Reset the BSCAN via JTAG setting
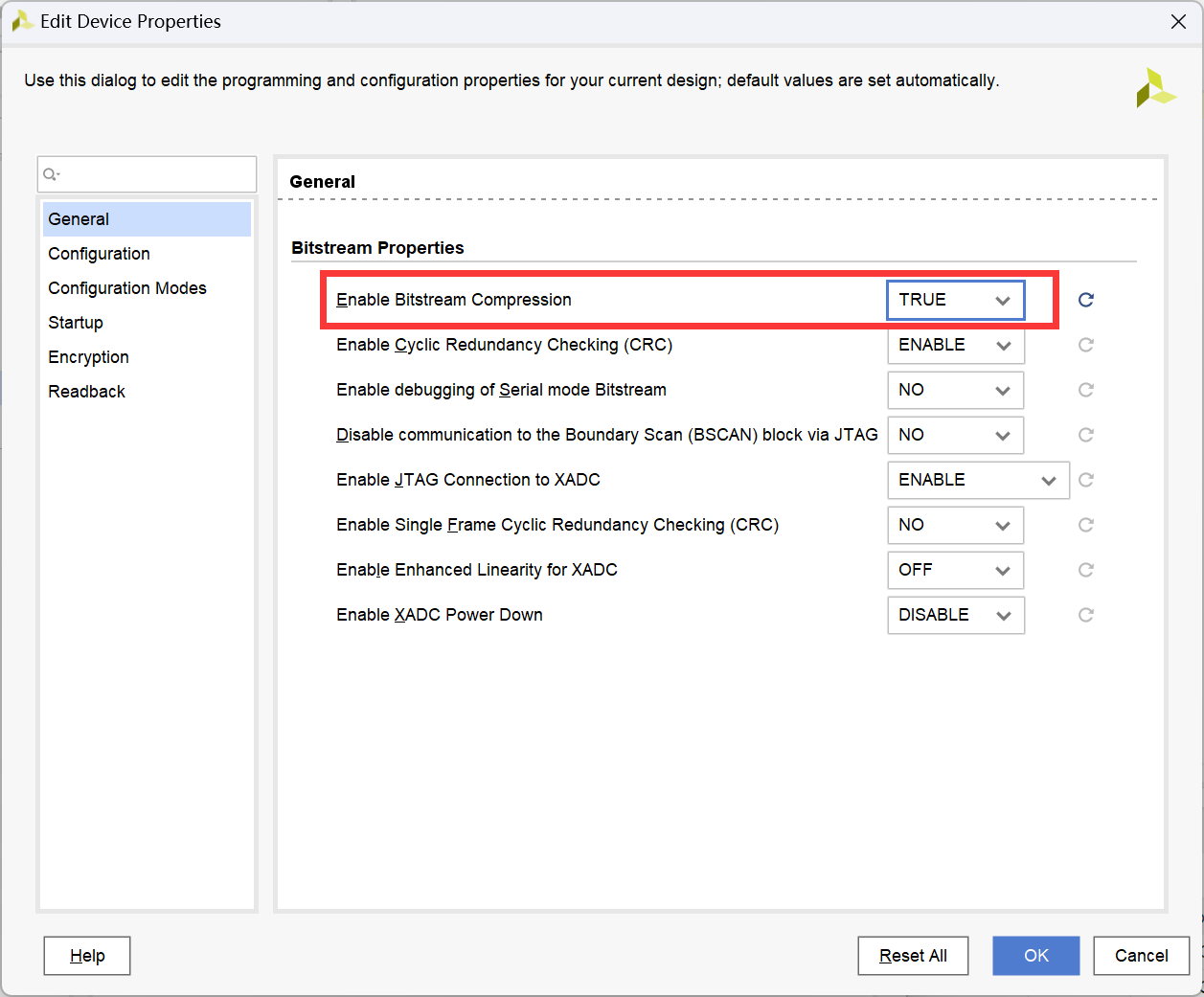1204x997 pixels. pyautogui.click(x=1085, y=435)
